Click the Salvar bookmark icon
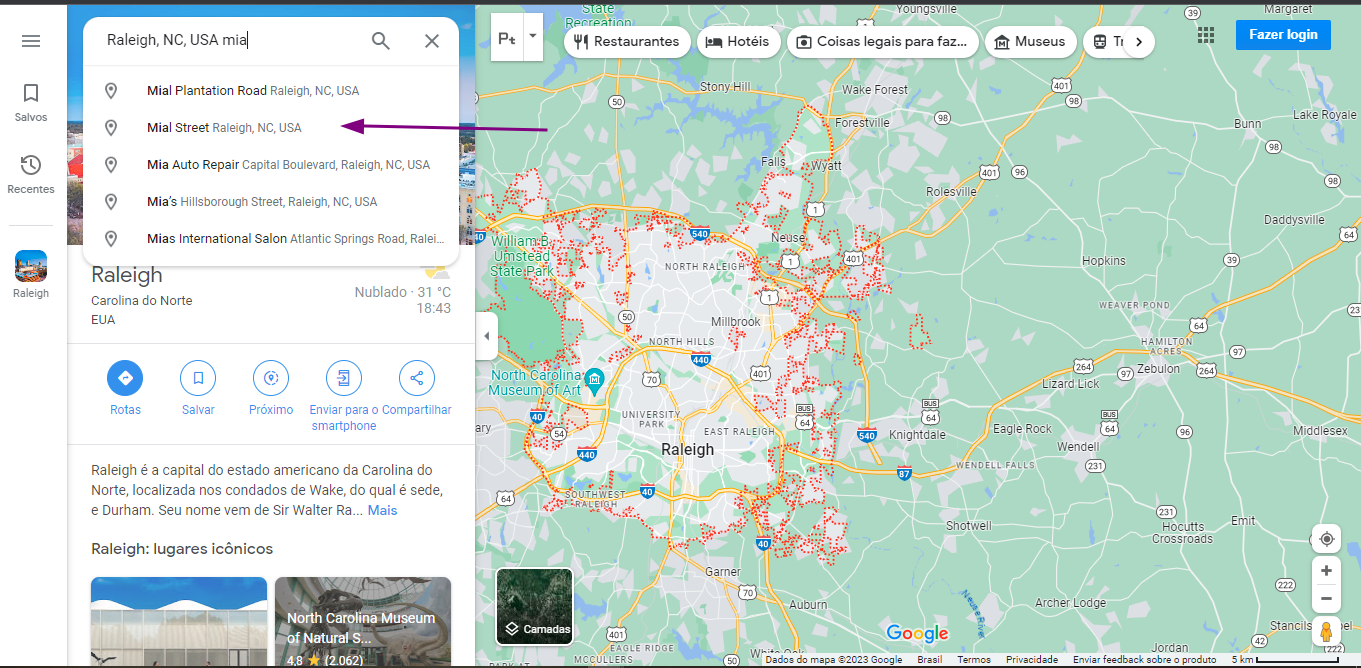This screenshot has height=668, width=1361. [x=198, y=378]
